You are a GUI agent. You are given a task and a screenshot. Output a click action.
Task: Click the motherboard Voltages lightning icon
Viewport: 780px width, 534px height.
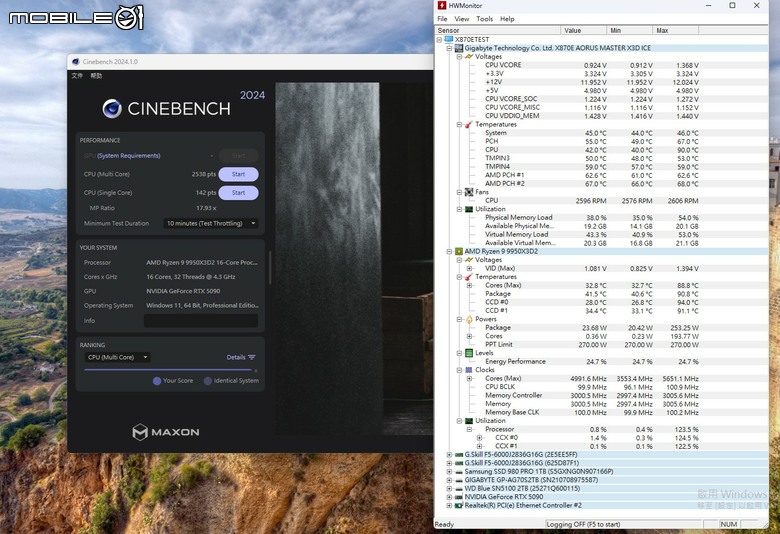(x=469, y=57)
